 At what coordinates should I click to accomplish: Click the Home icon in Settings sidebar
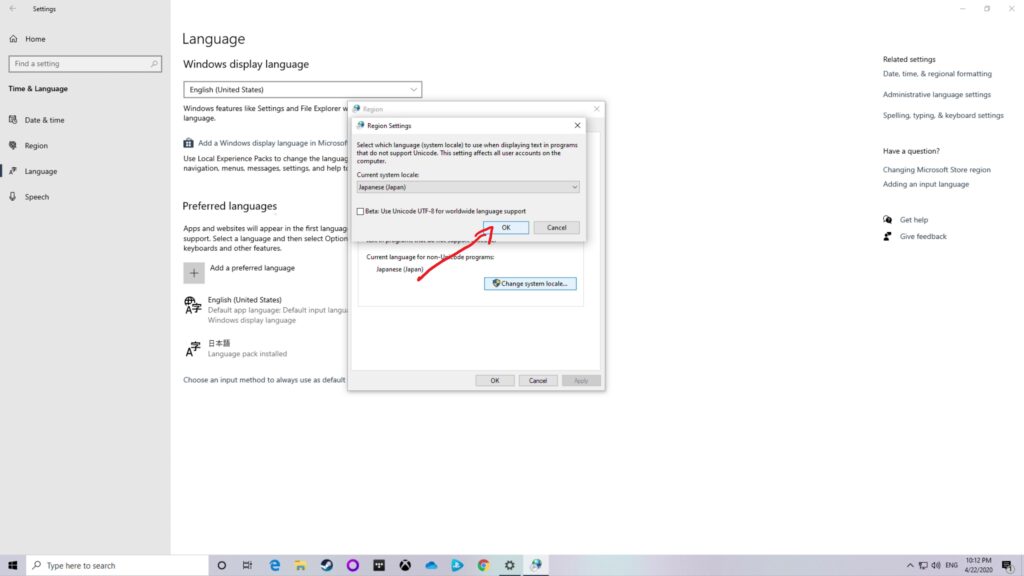click(14, 39)
